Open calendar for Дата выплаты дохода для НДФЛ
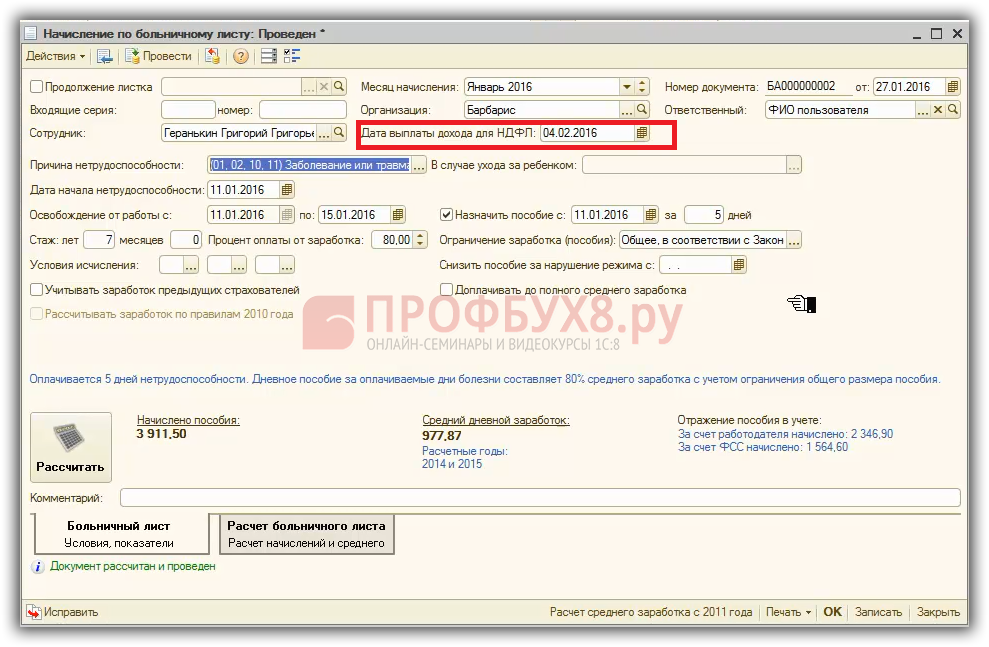This screenshot has width=989, height=647. 642,133
